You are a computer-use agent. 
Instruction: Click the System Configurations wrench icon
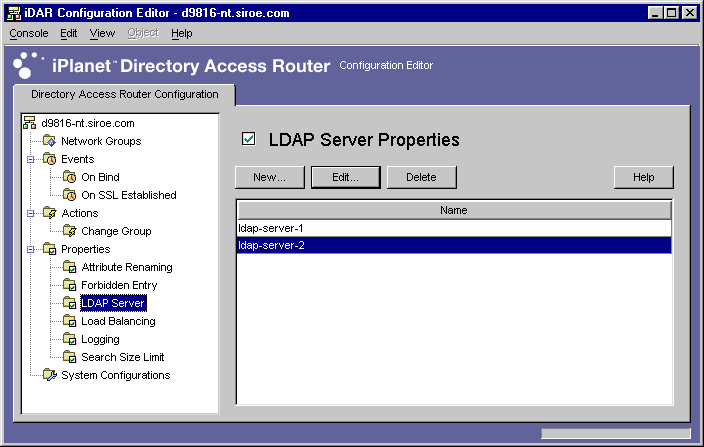(x=50, y=375)
